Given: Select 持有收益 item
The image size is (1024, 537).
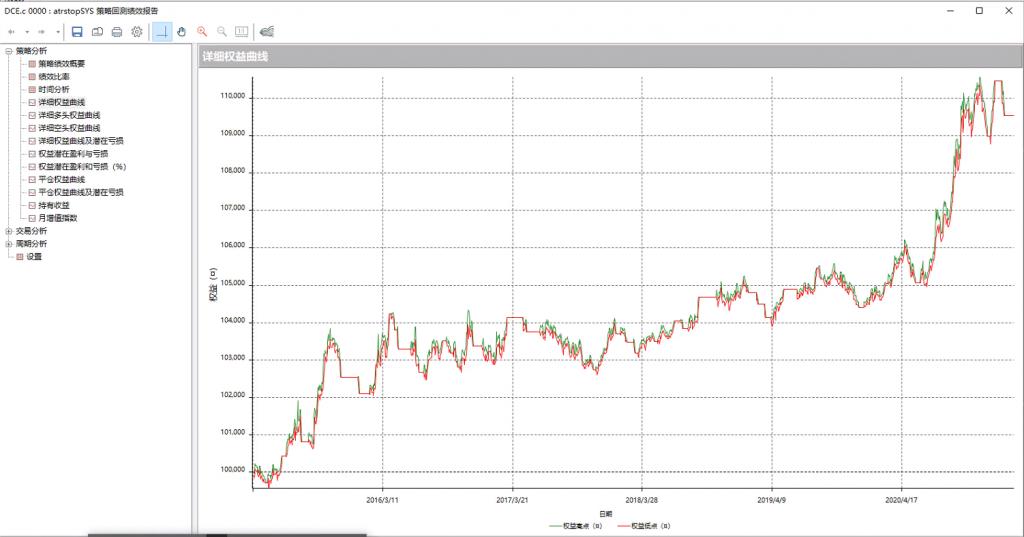Looking at the screenshot, I should 54,205.
